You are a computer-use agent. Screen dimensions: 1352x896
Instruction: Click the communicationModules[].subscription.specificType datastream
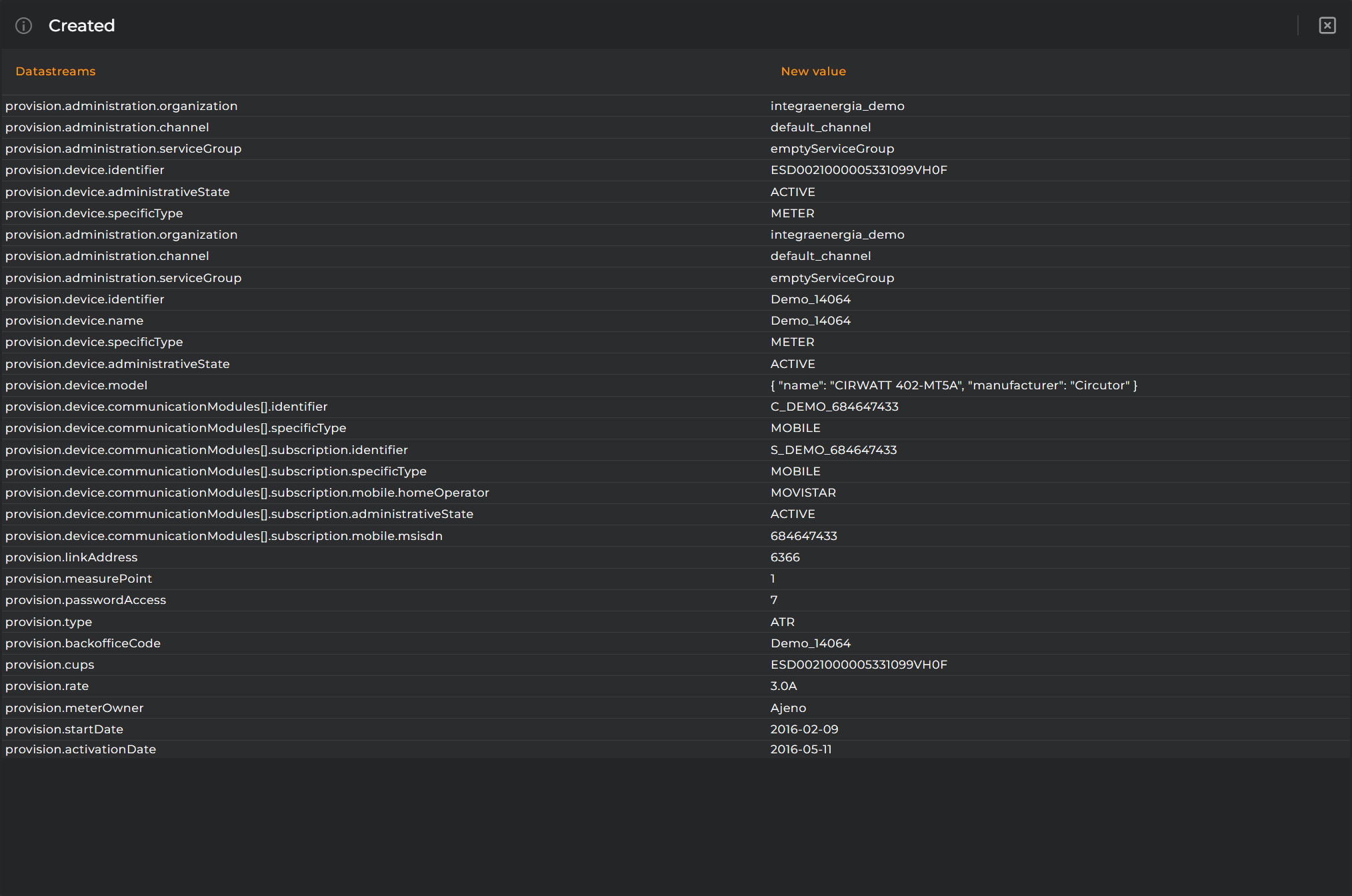click(216, 471)
